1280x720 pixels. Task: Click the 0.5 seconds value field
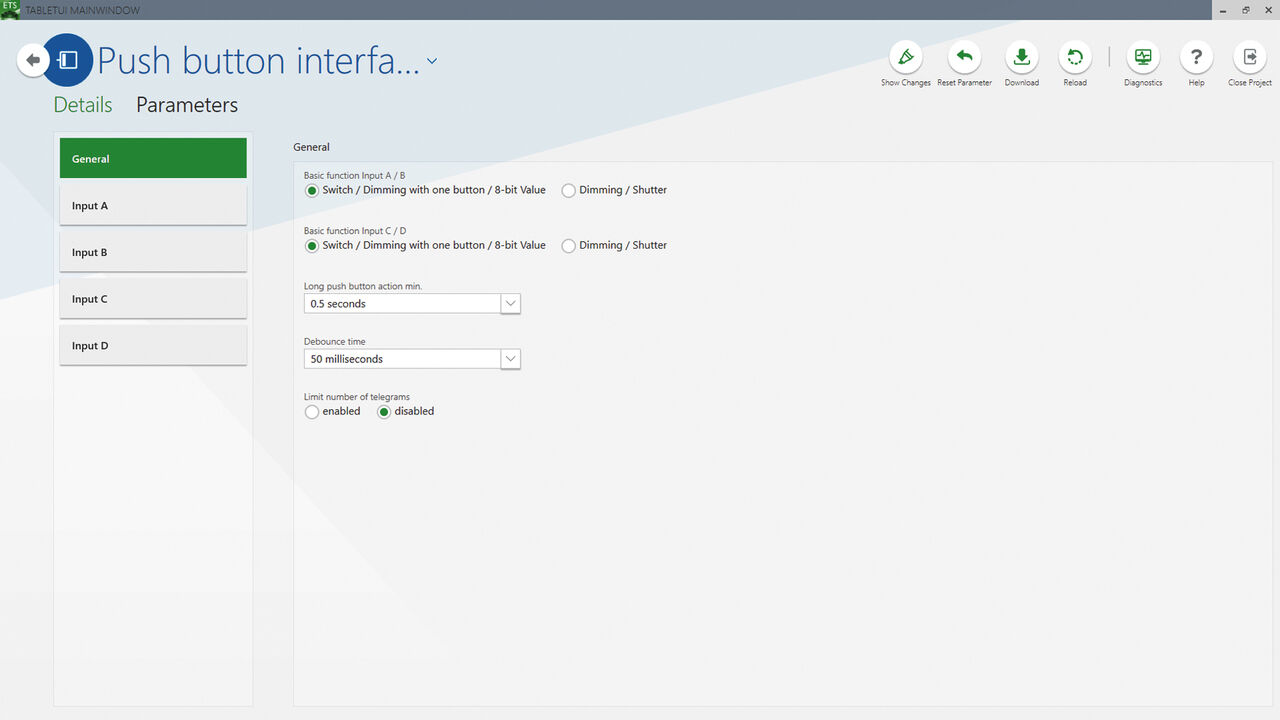tap(402, 303)
